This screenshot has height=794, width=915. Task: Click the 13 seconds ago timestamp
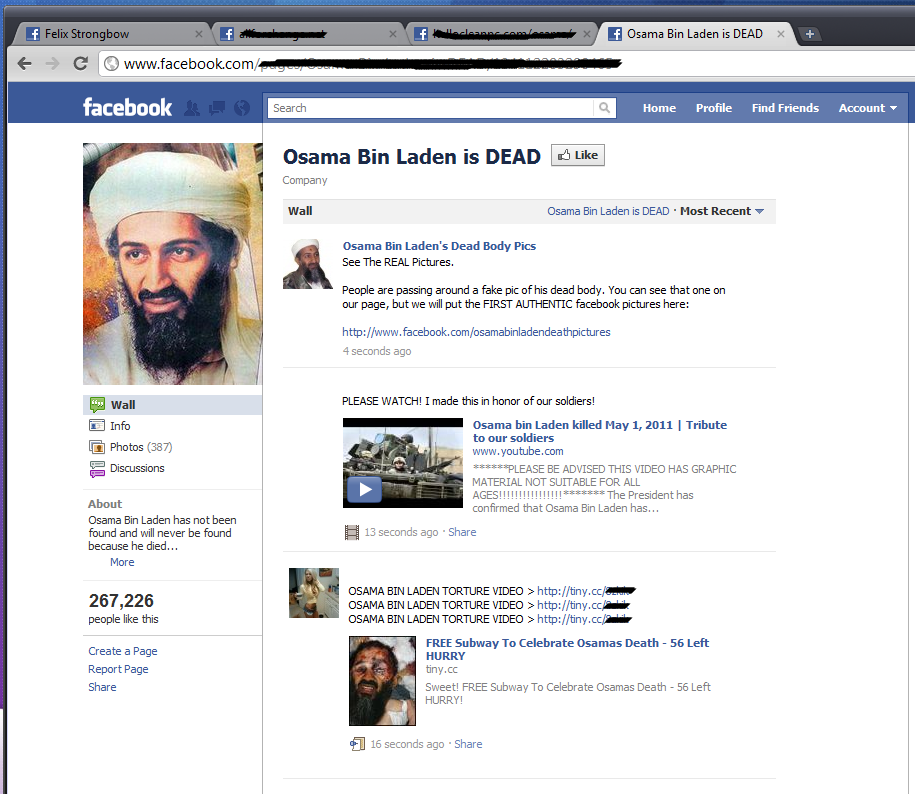click(x=401, y=532)
